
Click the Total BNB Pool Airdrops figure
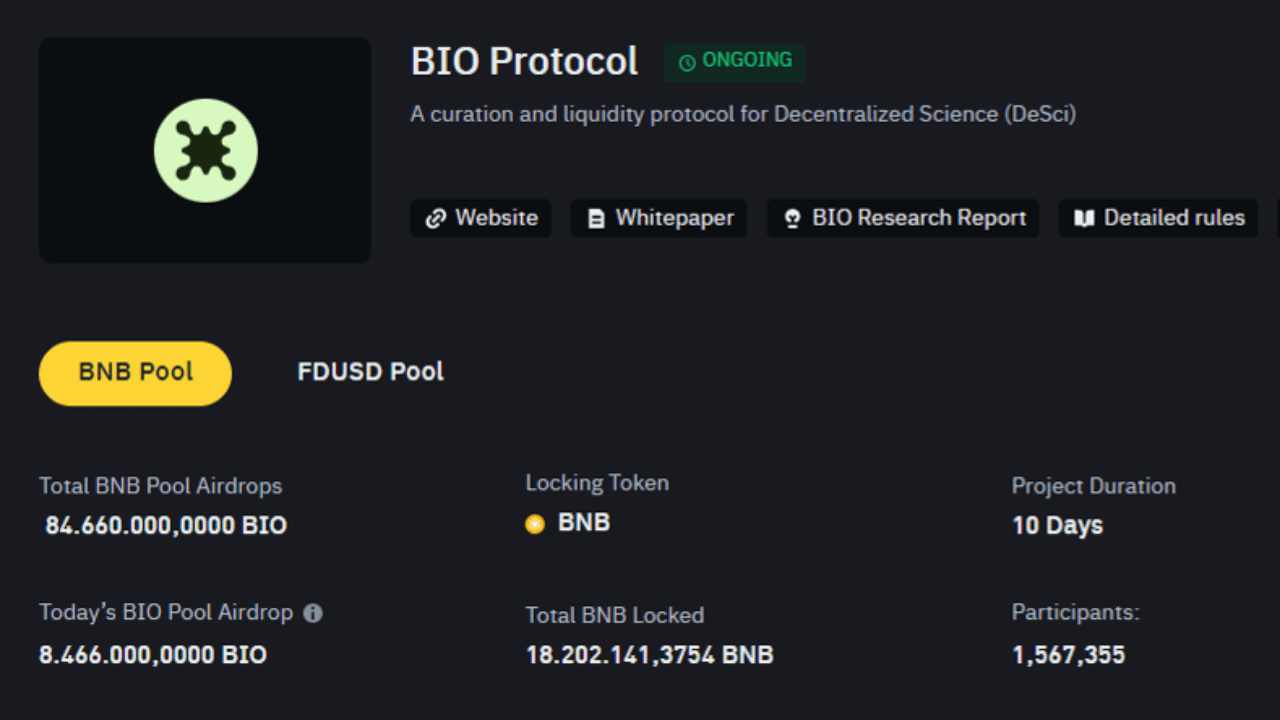[163, 525]
